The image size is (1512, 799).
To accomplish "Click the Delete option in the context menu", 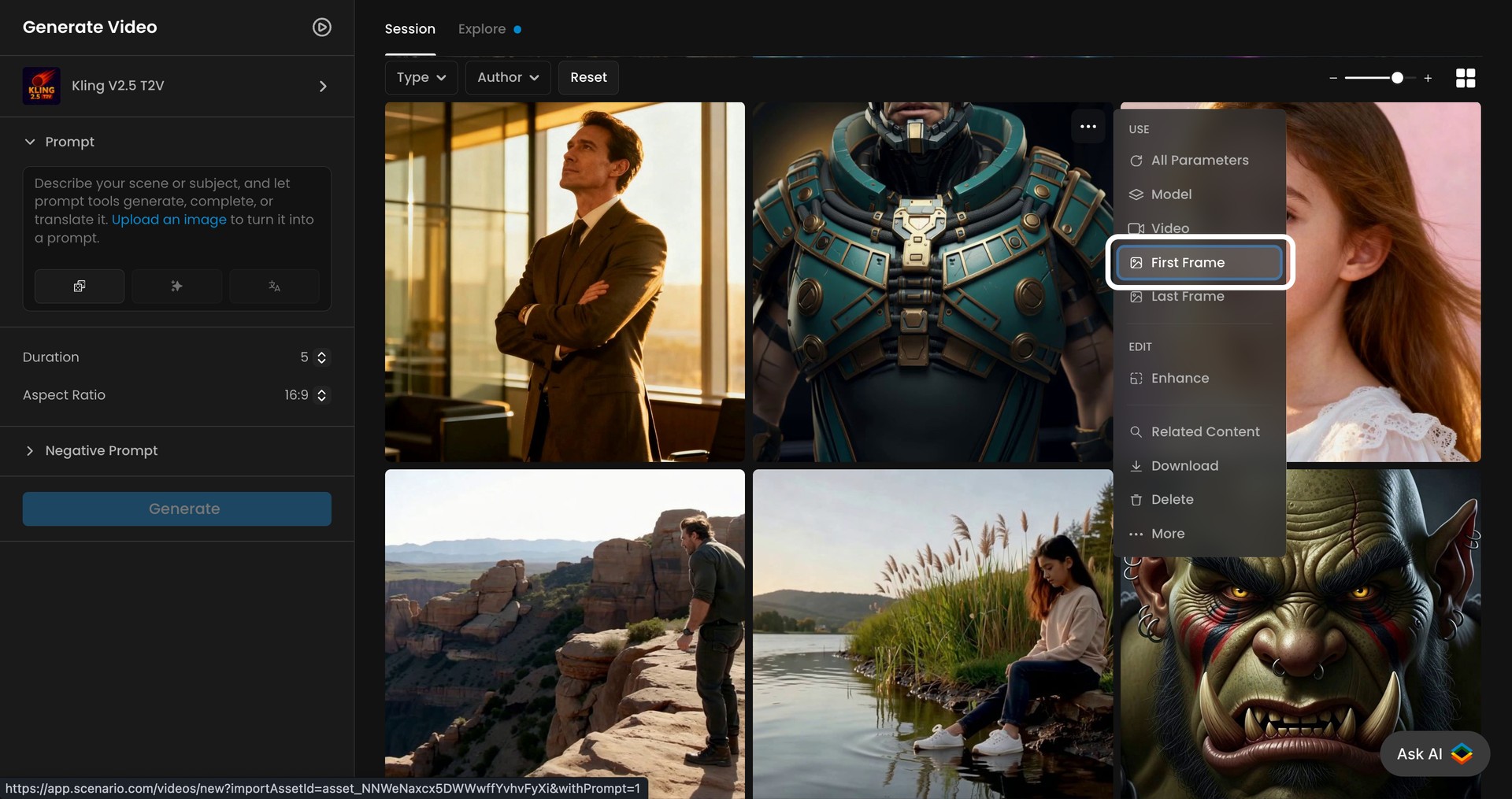I will (x=1173, y=499).
